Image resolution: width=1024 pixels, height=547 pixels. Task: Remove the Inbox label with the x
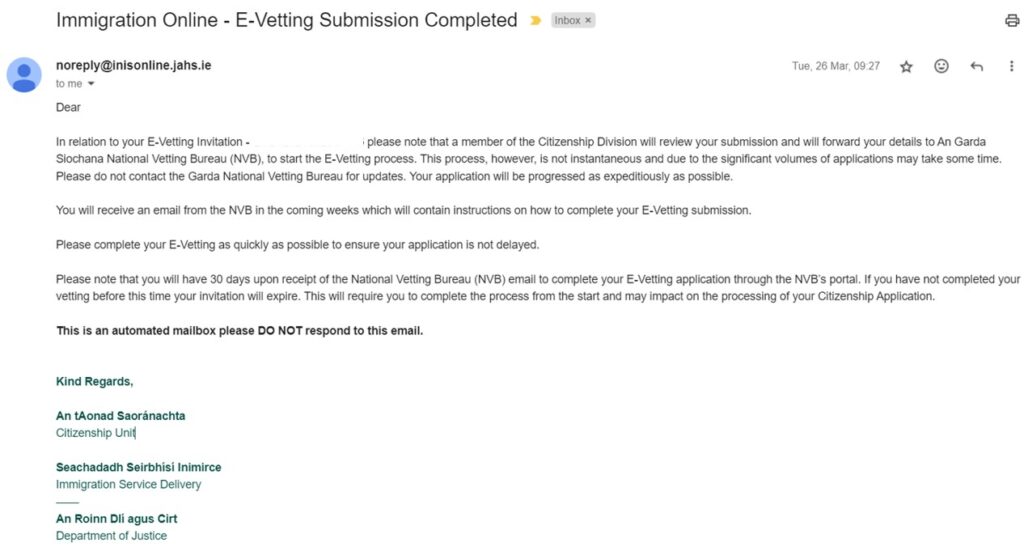click(587, 20)
